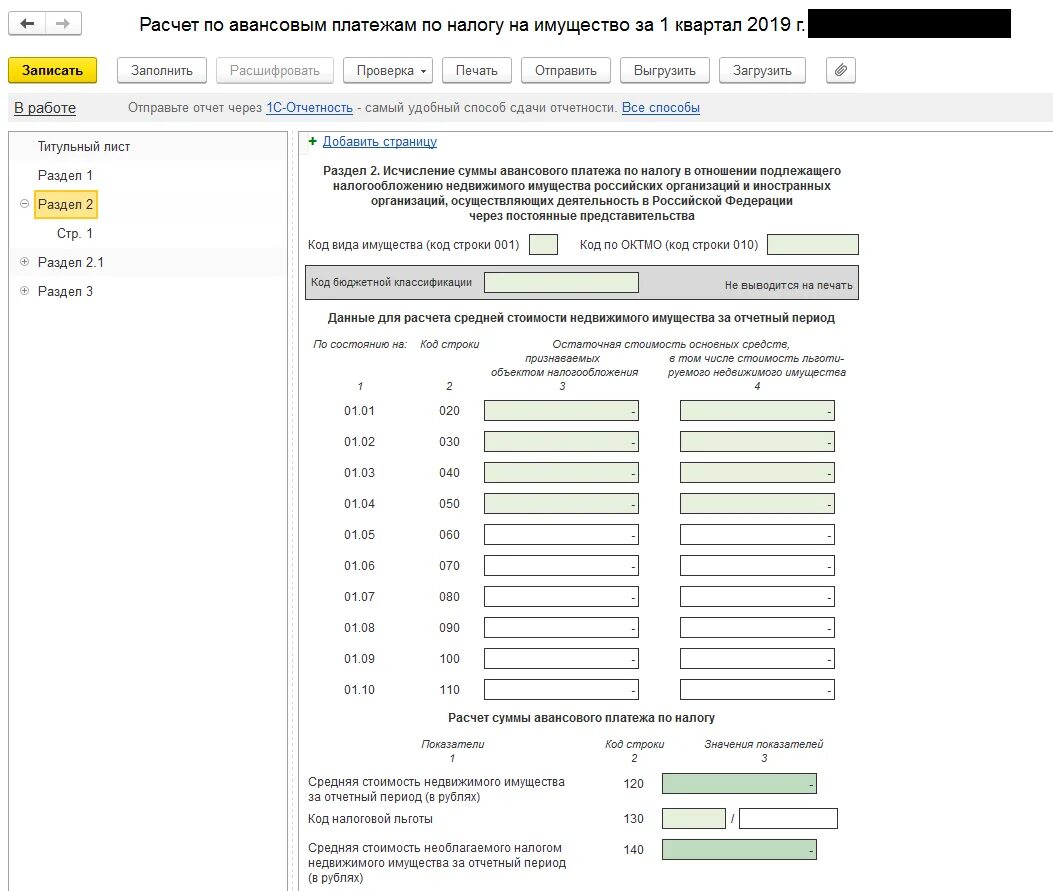
Task: Click row 070 column 3 field
Action: coord(561,565)
